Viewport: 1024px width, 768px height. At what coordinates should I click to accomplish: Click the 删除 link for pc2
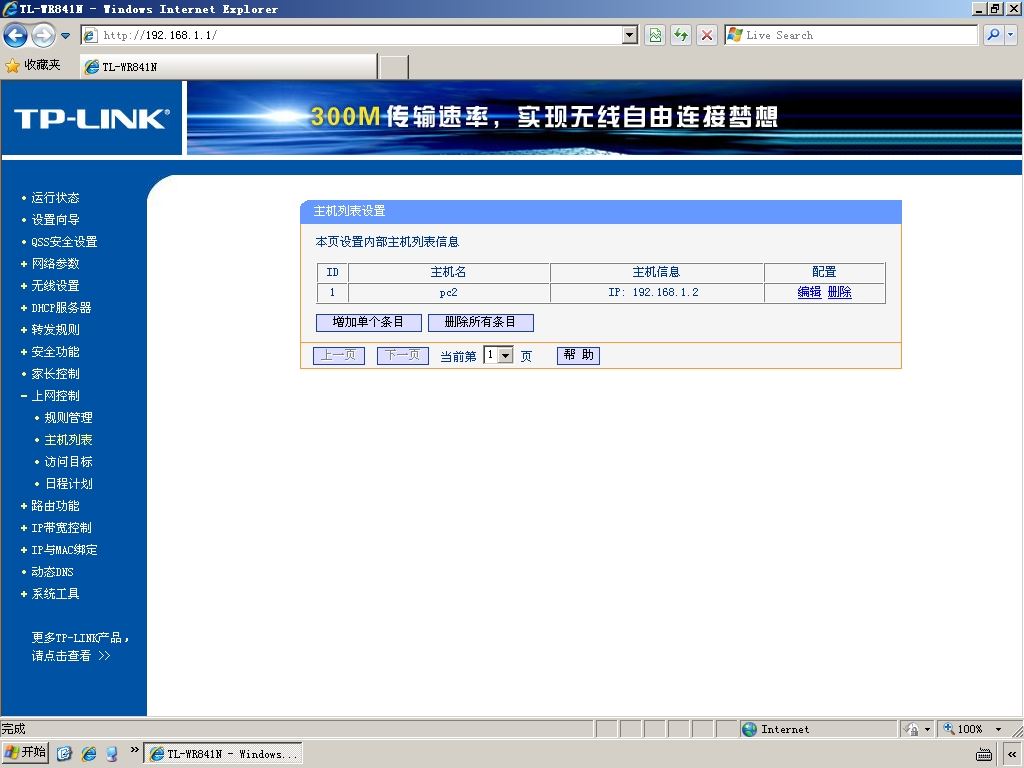[x=839, y=292]
